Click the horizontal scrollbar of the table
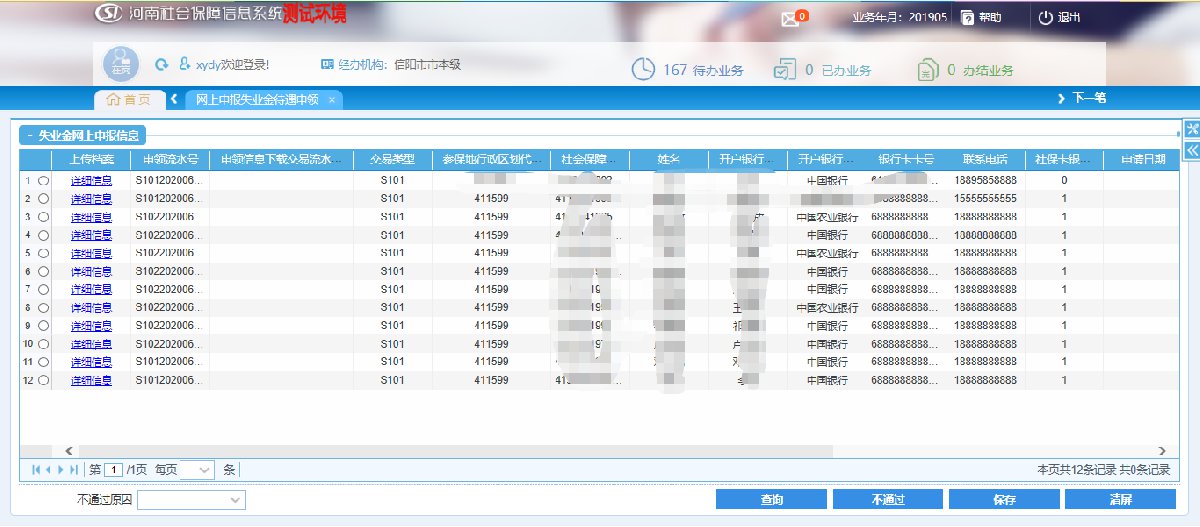This screenshot has width=1200, height=527. tap(600, 451)
